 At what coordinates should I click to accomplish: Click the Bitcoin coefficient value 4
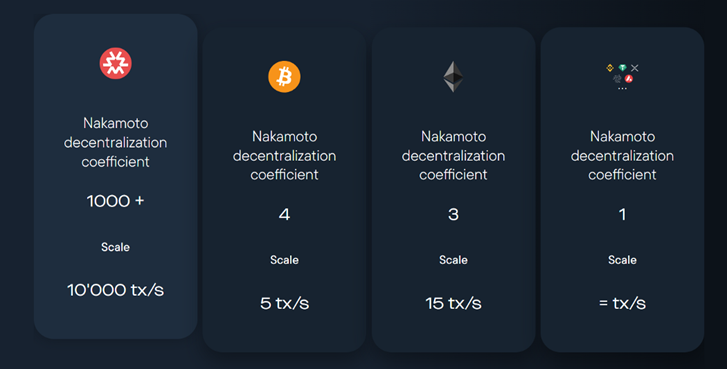pos(284,214)
